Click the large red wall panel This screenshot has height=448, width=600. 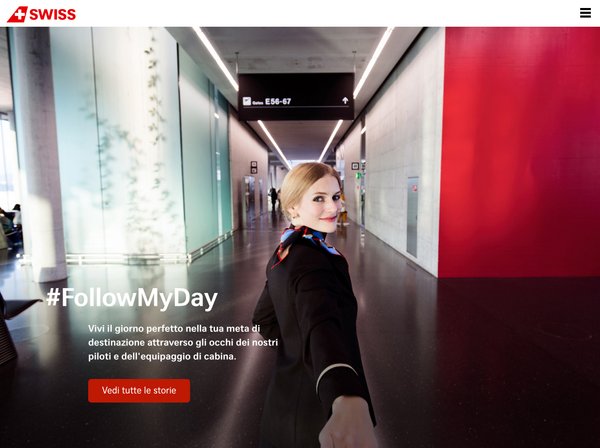[519, 152]
